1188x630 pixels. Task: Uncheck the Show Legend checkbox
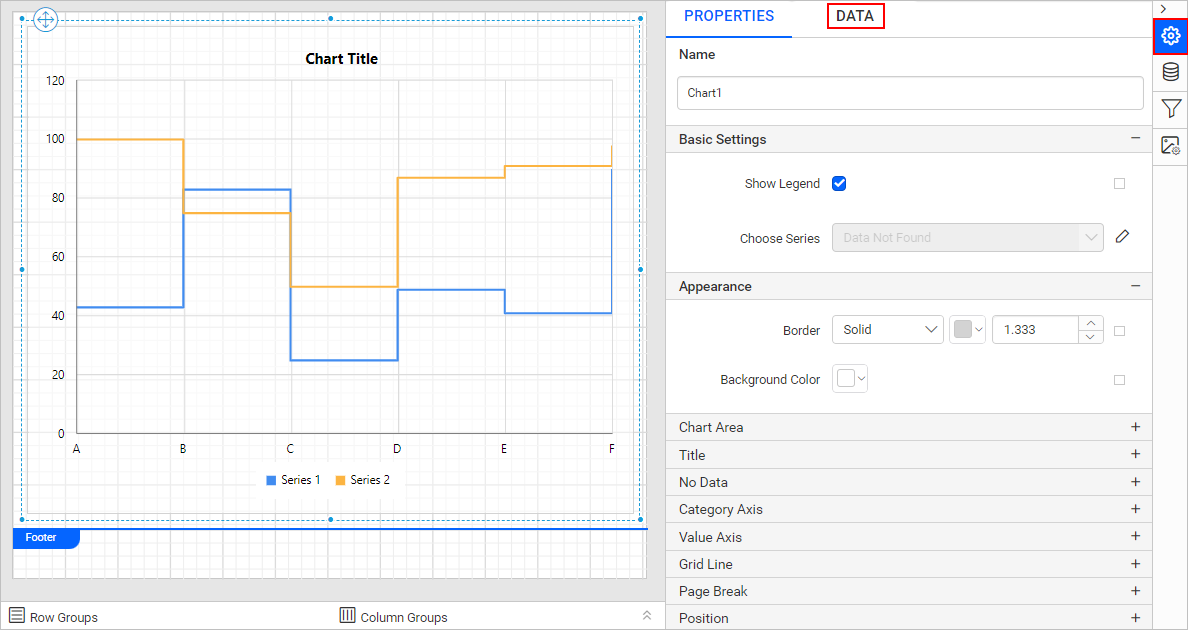[839, 183]
